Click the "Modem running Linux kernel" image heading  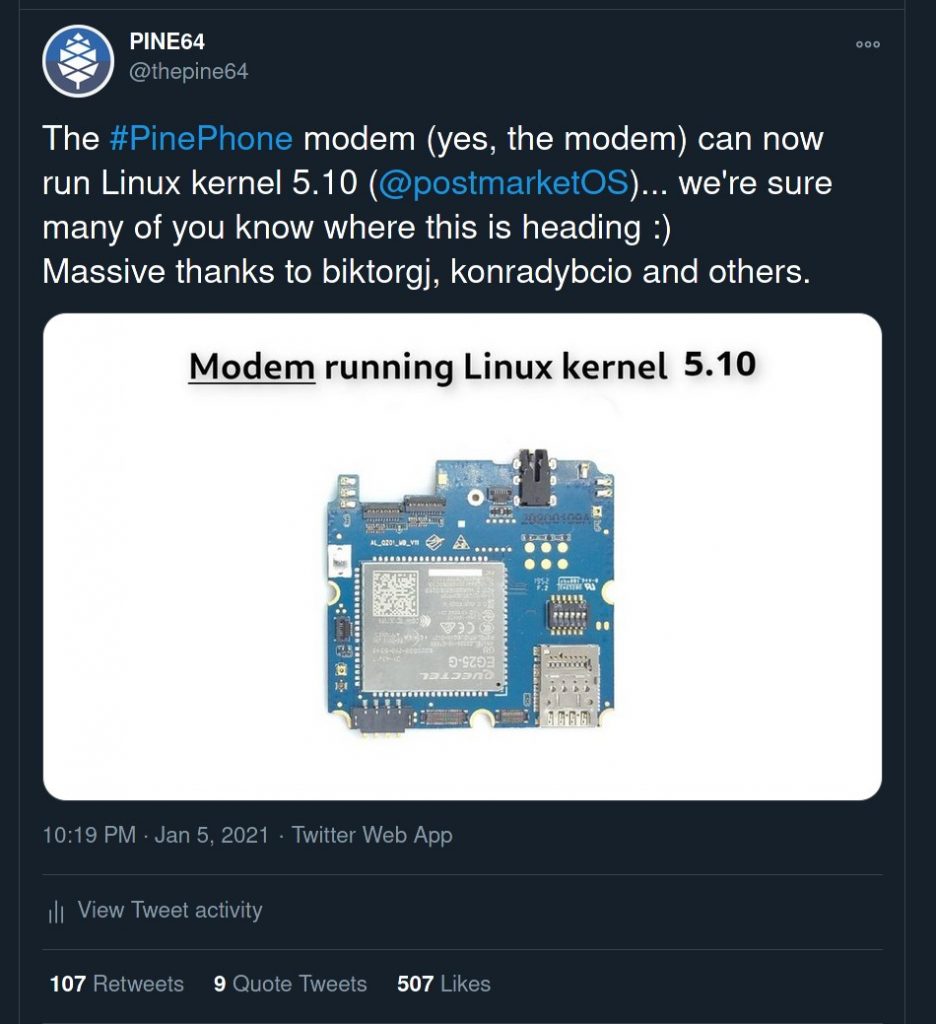pyautogui.click(x=428, y=369)
